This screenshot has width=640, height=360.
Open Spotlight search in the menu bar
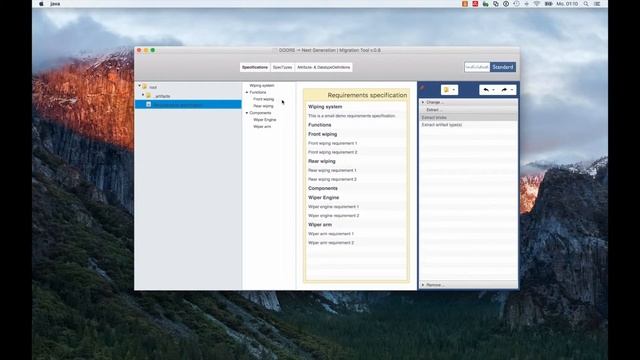coord(586,4)
